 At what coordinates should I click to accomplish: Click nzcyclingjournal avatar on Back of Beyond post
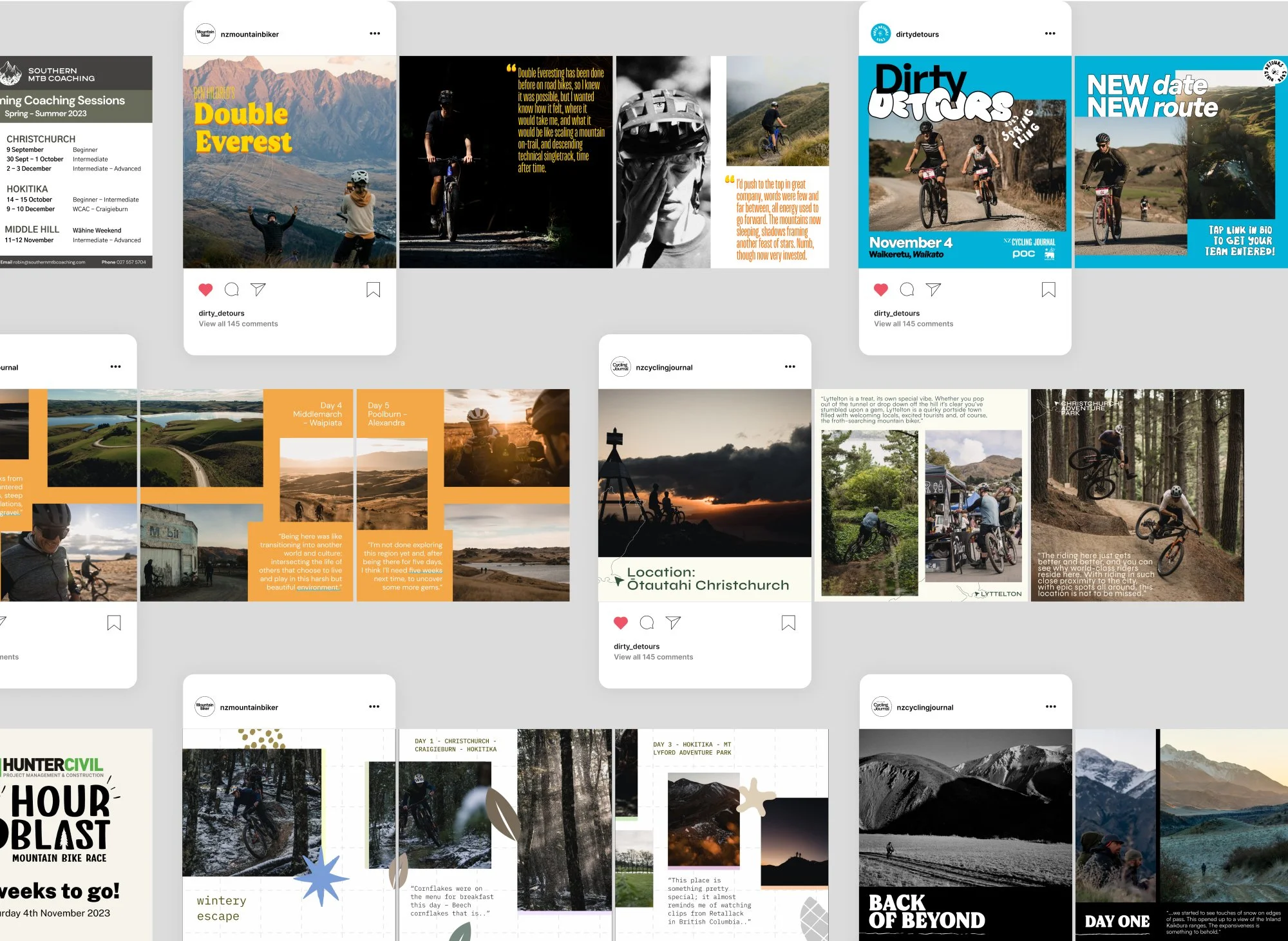point(882,707)
